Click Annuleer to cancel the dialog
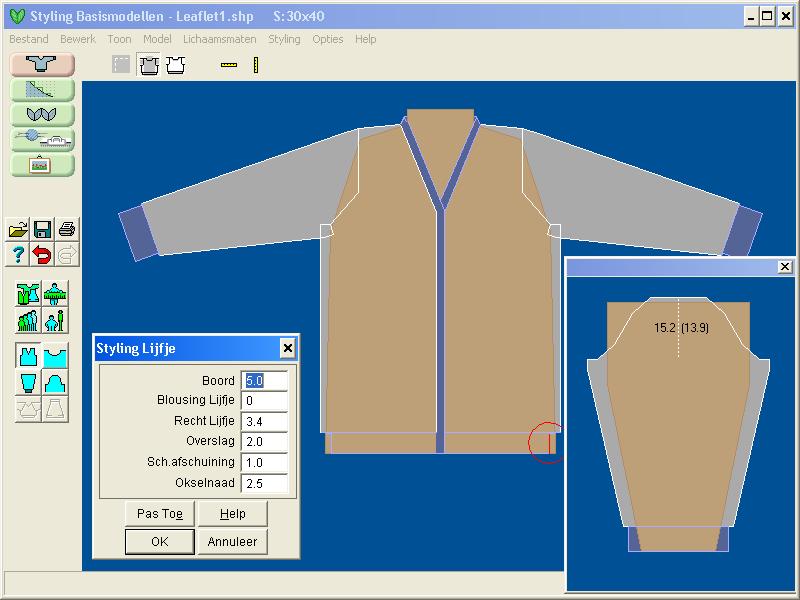 [x=232, y=542]
